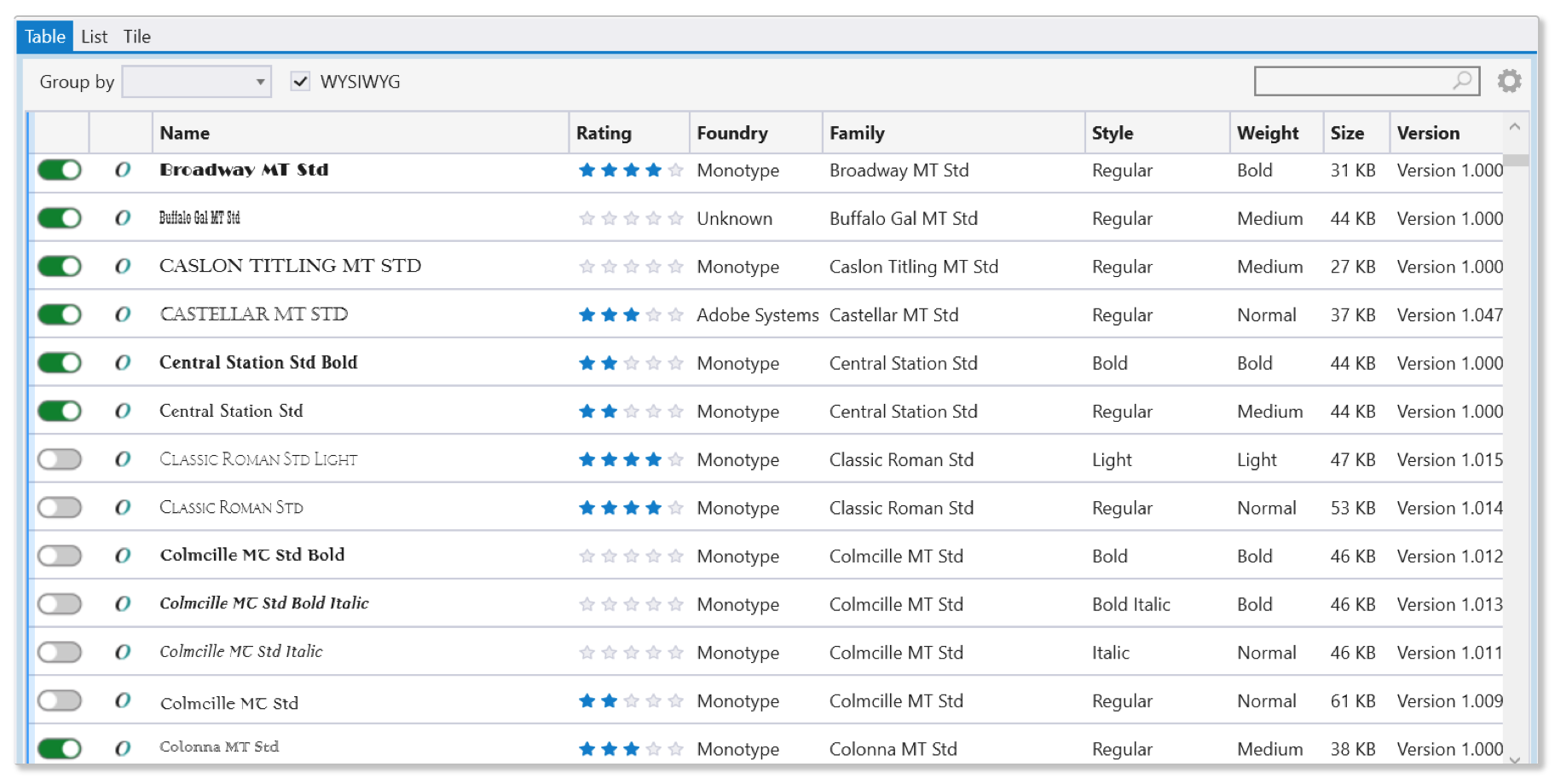Click the vertical scrollbar thumb
This screenshot has width=1555, height=784.
pos(1515,160)
